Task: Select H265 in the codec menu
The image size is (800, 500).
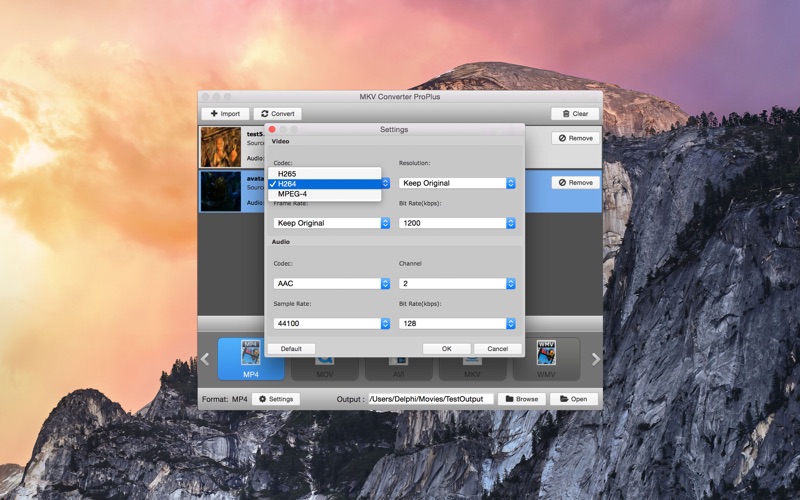Action: (324, 173)
